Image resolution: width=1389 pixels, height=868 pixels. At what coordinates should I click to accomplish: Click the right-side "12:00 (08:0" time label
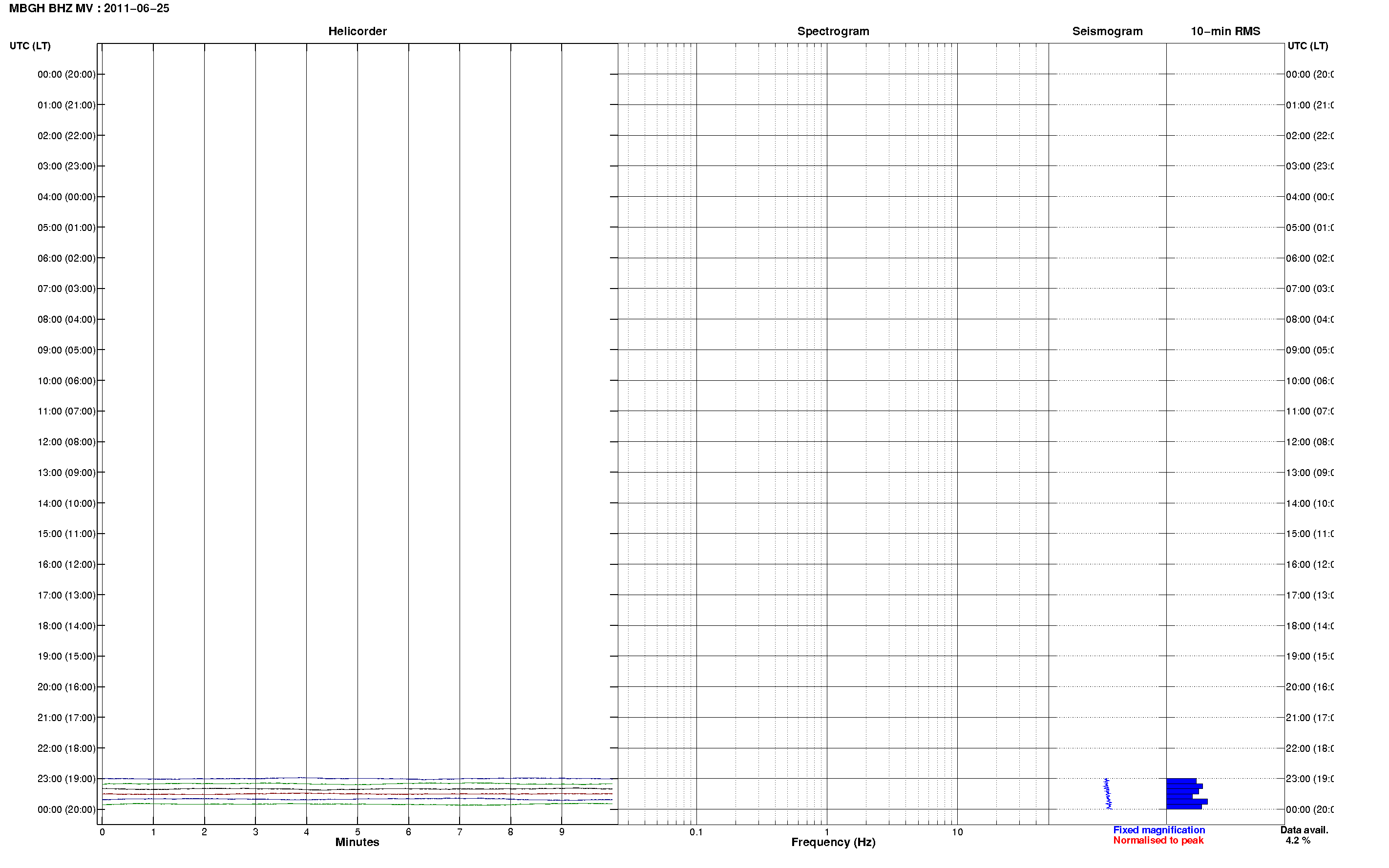tap(1310, 442)
